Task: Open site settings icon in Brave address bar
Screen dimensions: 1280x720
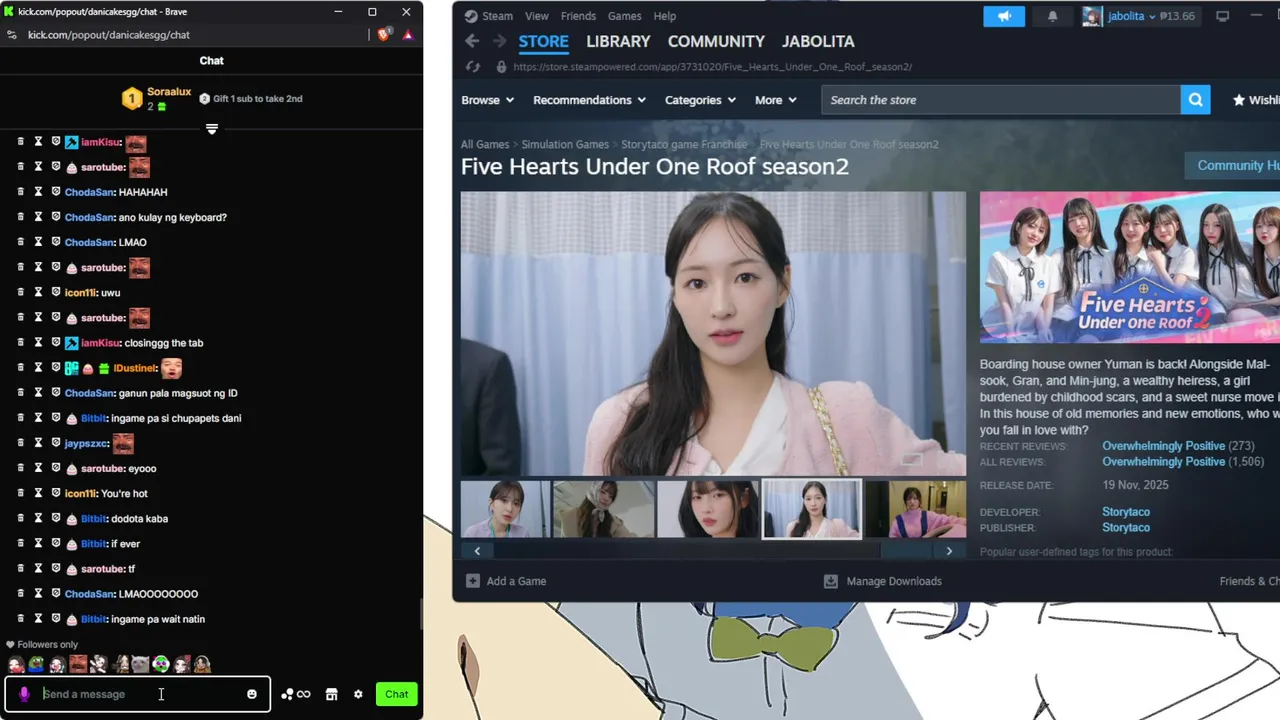Action: tap(12, 34)
